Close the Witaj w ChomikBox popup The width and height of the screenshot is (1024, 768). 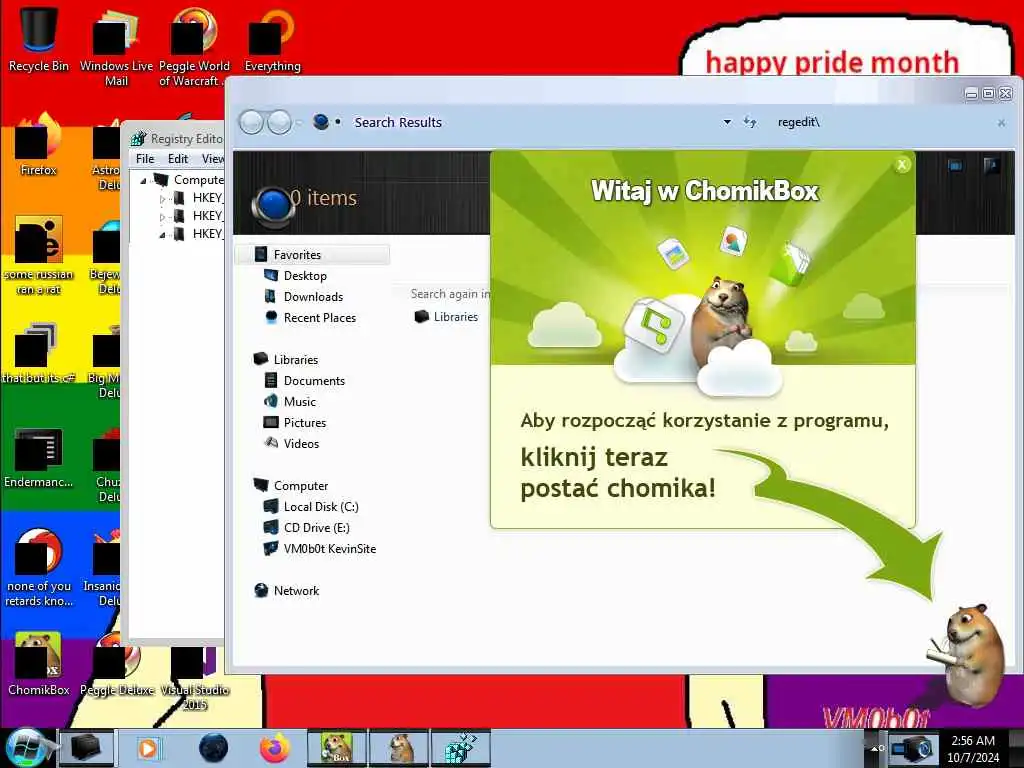tap(902, 165)
